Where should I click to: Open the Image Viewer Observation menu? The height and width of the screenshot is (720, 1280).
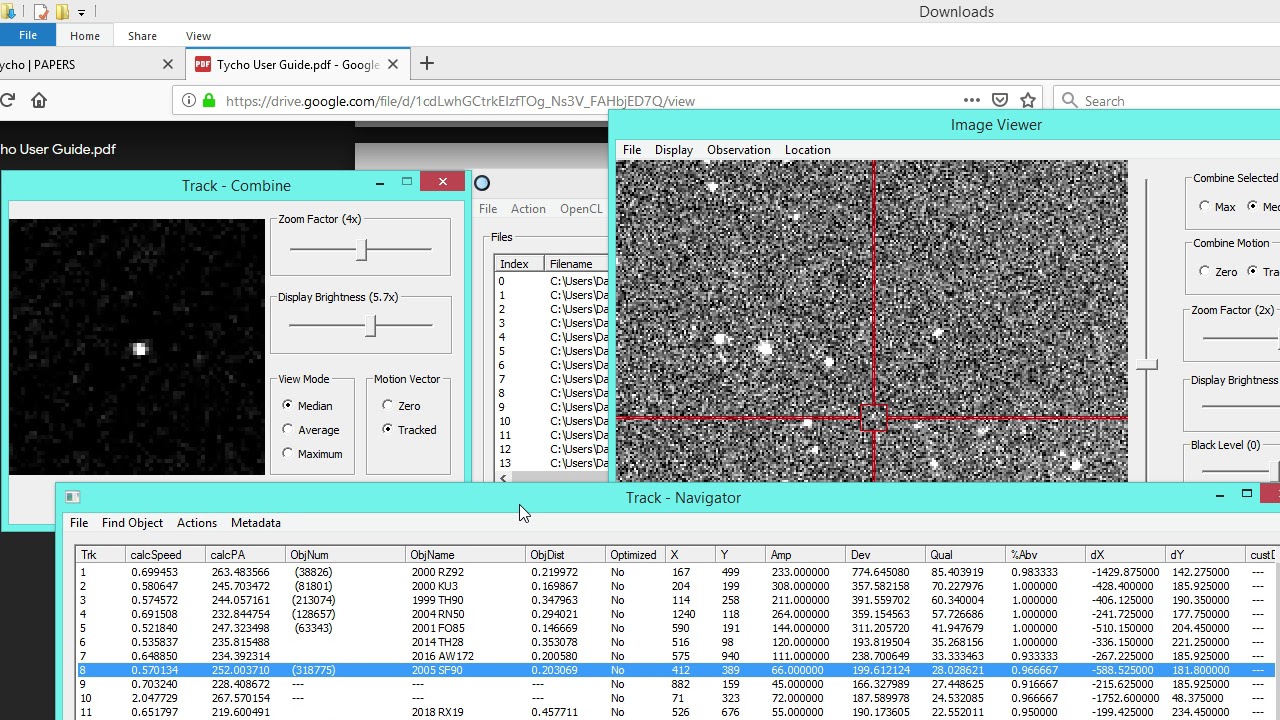[738, 150]
